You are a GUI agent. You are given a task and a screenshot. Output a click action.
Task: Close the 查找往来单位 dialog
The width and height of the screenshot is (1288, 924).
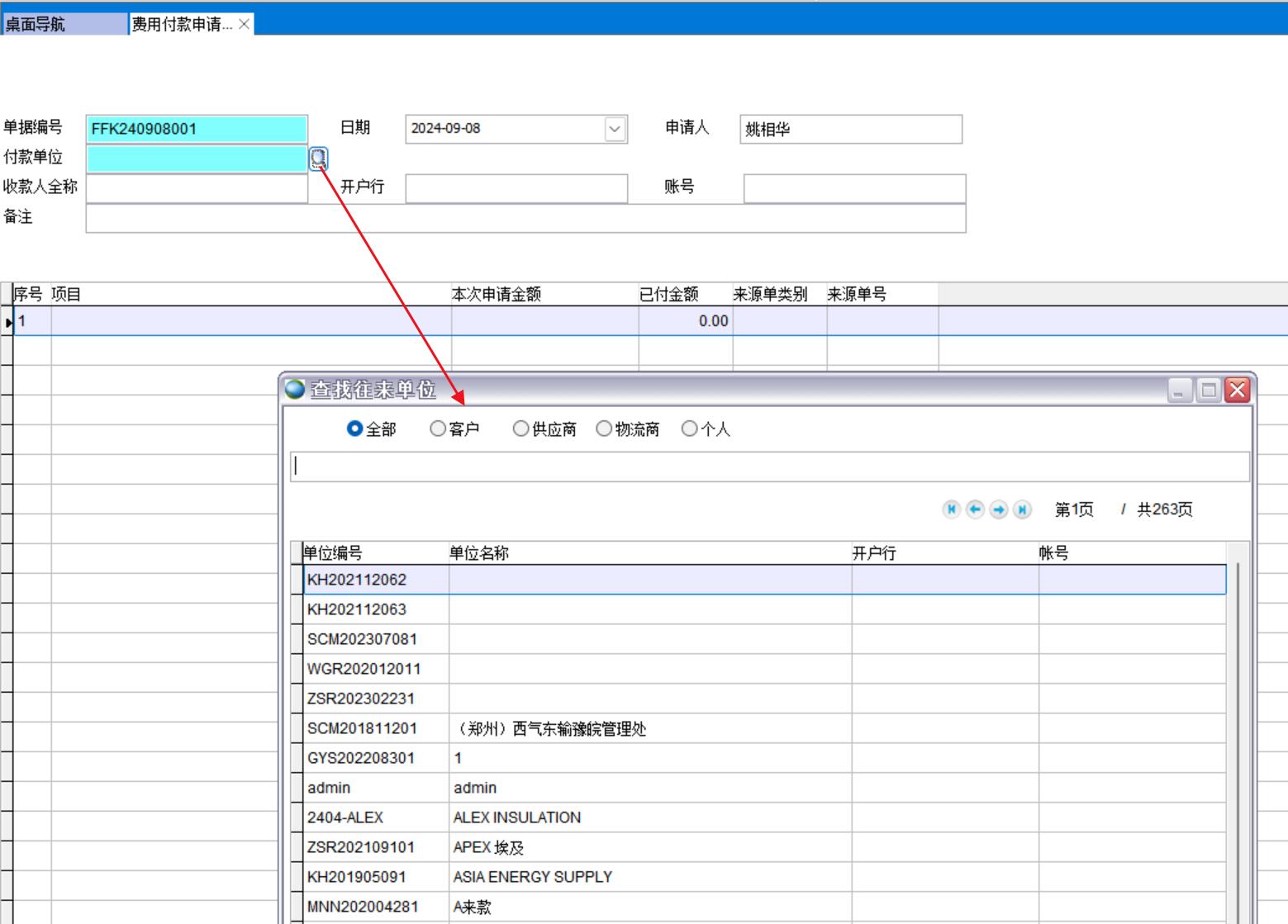(x=1237, y=390)
